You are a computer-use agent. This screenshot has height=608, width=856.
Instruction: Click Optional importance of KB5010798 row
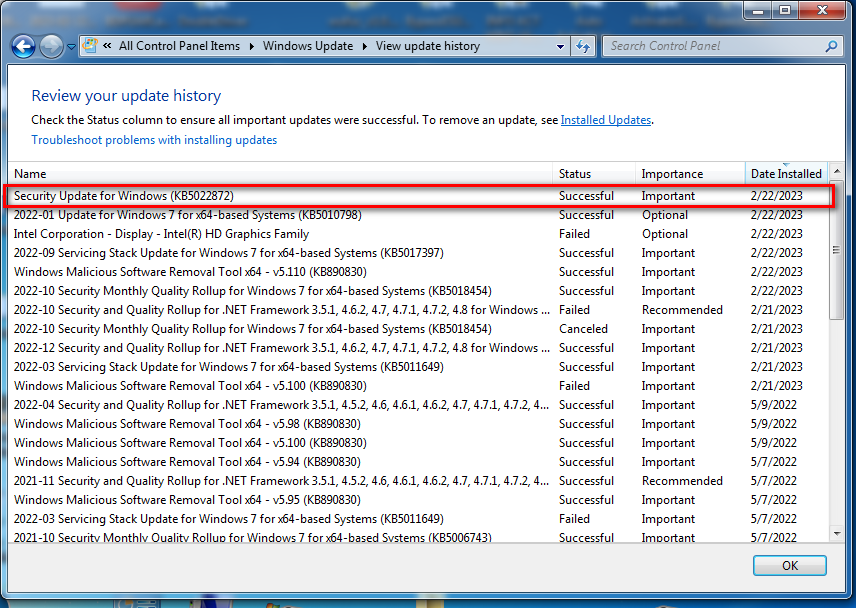coord(665,215)
